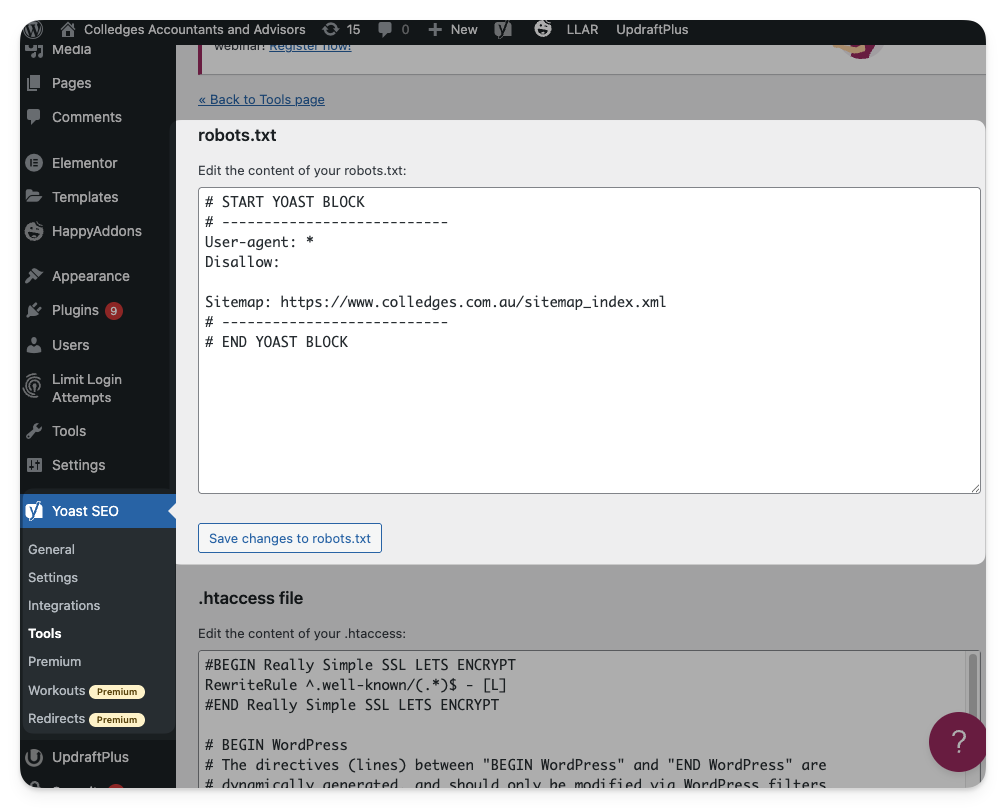Click Save changes to robots.txt button

point(290,538)
